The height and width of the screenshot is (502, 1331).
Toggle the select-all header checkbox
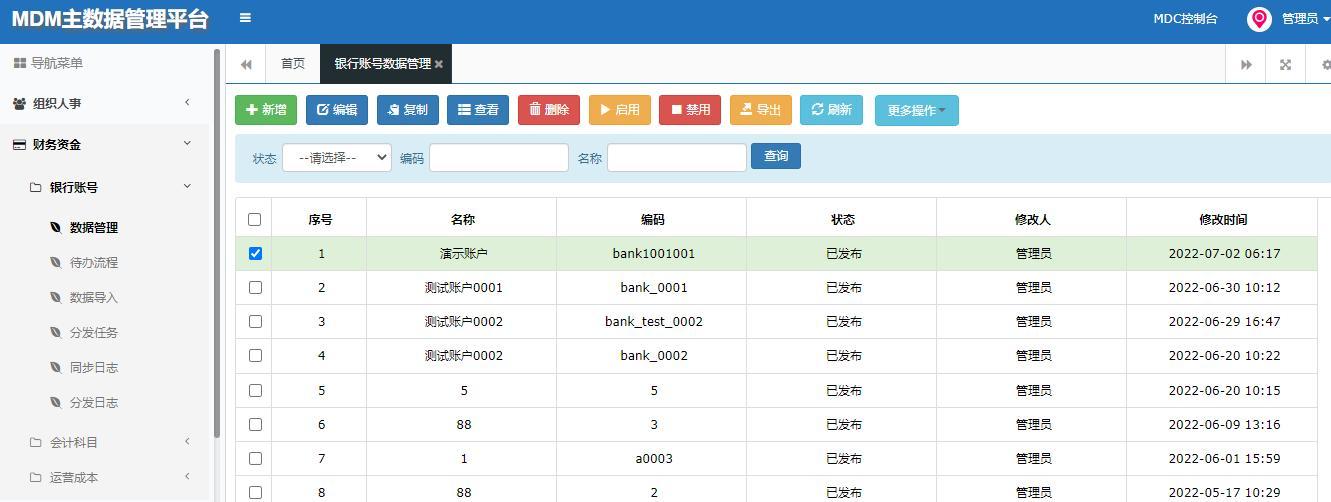coord(254,219)
